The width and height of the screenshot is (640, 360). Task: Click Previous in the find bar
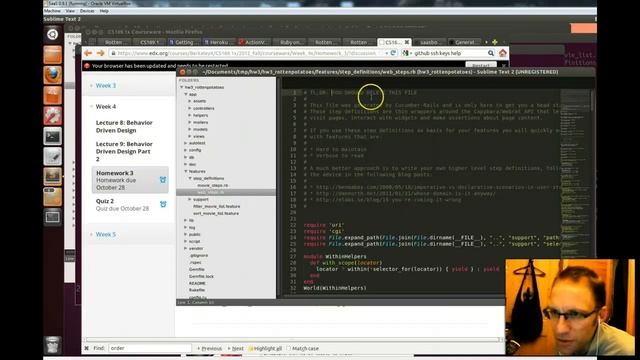click(x=209, y=349)
